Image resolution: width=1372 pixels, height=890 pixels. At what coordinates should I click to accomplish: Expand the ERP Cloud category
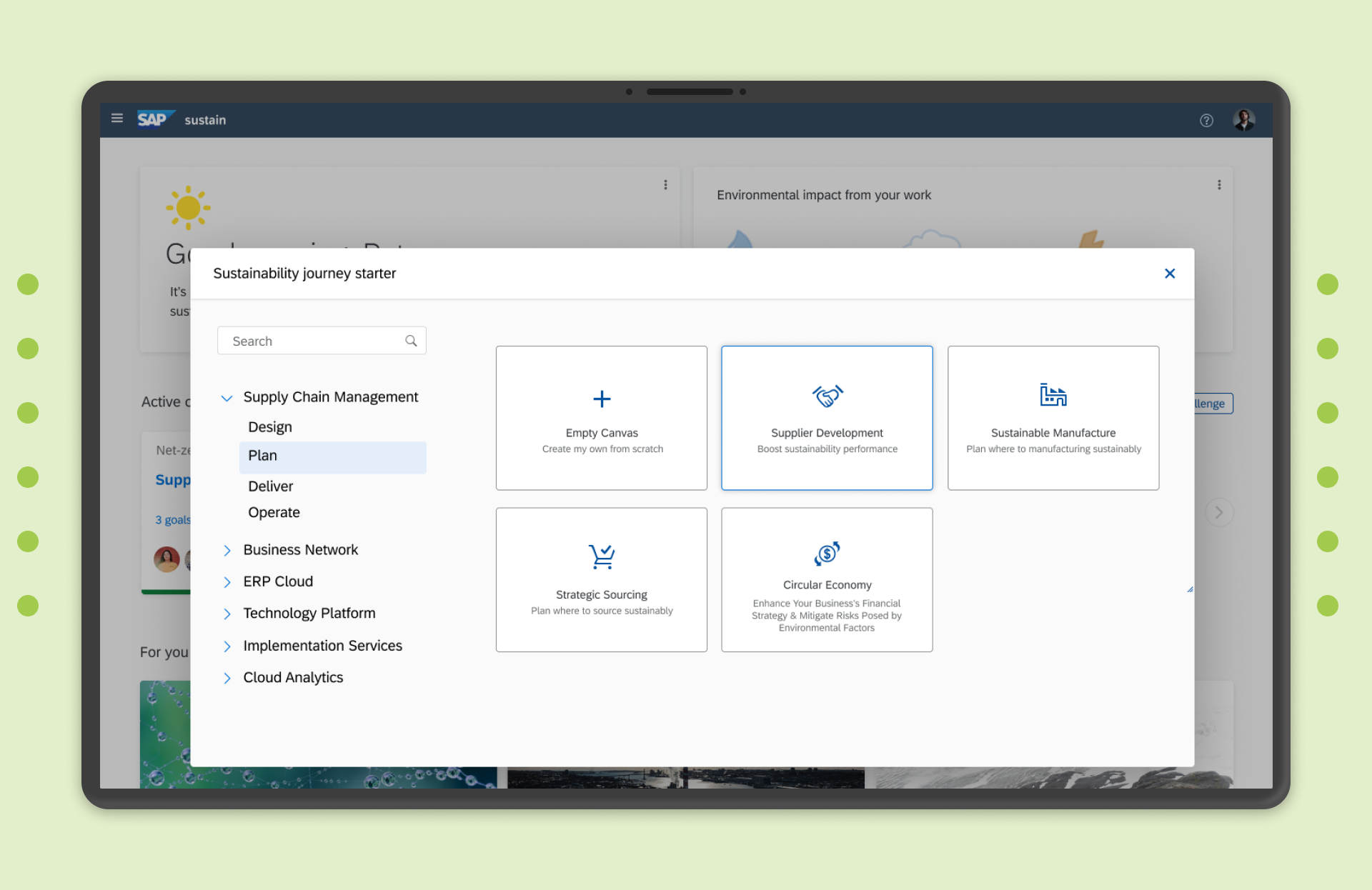[x=227, y=582]
